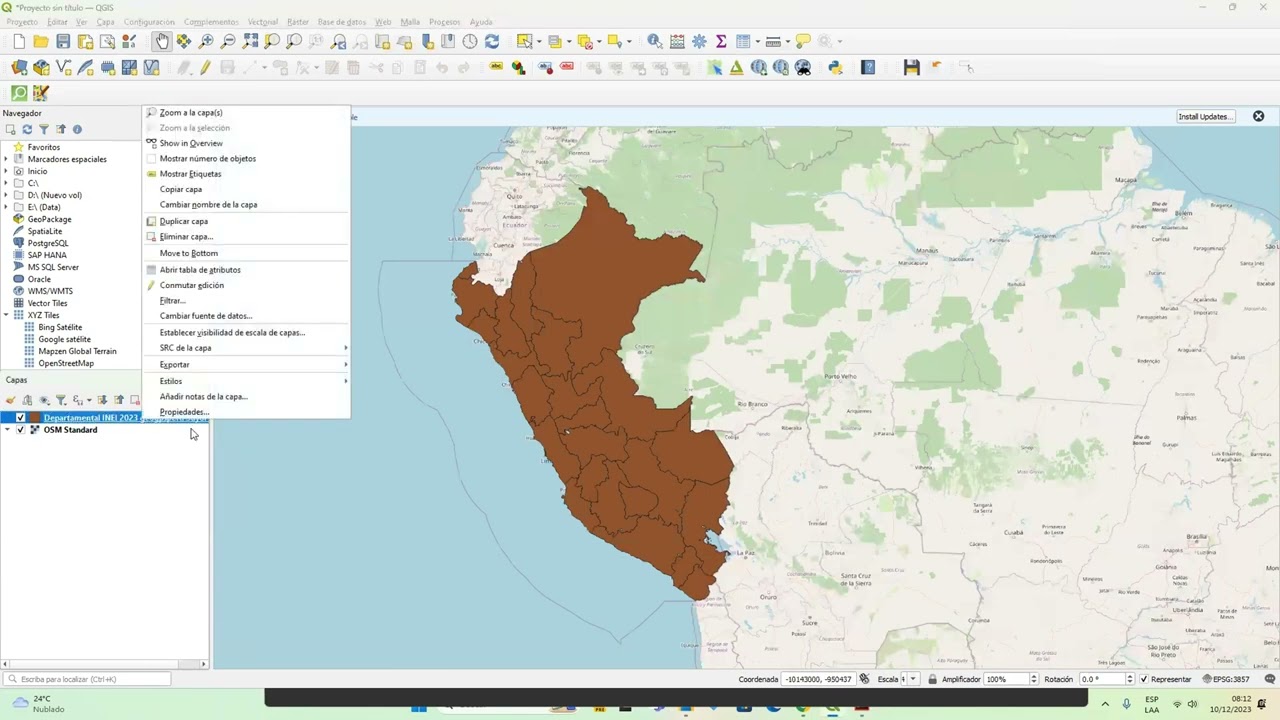Open the Exportar submenu
Viewport: 1280px width, 720px height.
point(247,364)
